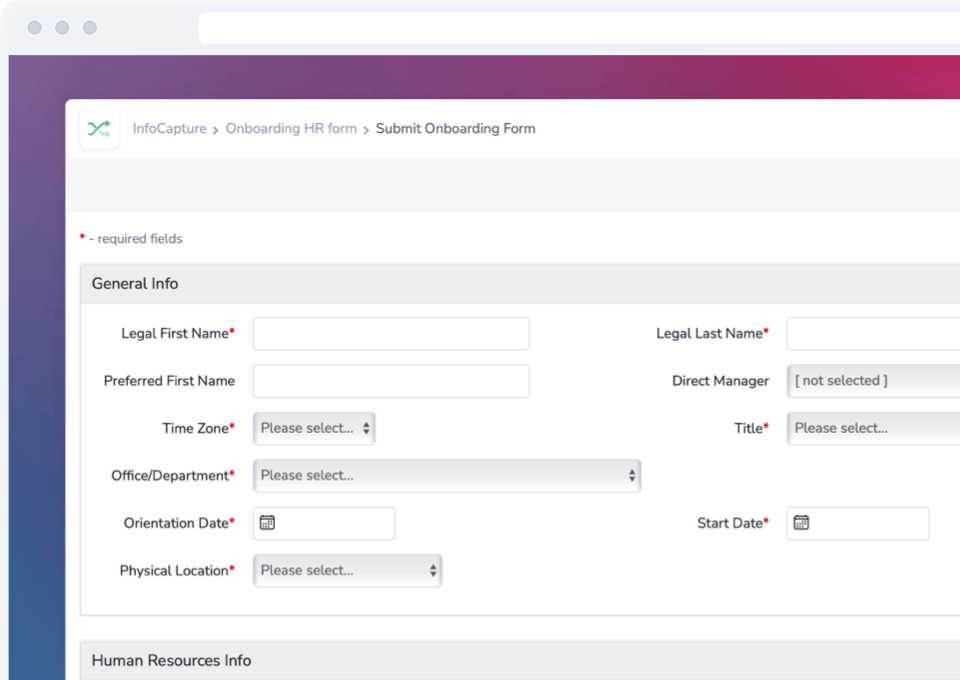
Task: Click the Preferred First Name input field
Action: pyautogui.click(x=390, y=381)
